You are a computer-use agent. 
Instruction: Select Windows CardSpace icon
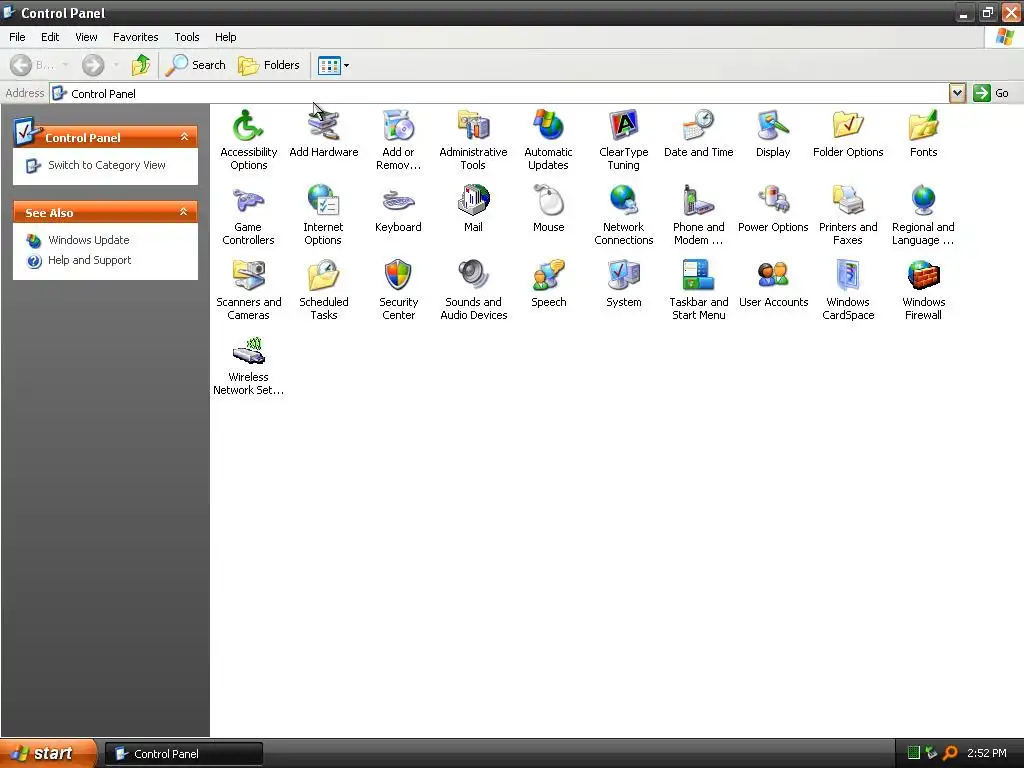[x=848, y=276]
